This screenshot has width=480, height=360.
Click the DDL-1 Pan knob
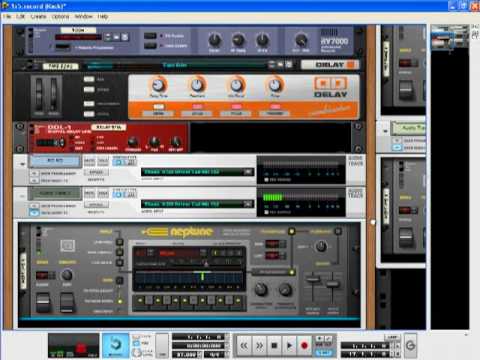click(x=154, y=142)
